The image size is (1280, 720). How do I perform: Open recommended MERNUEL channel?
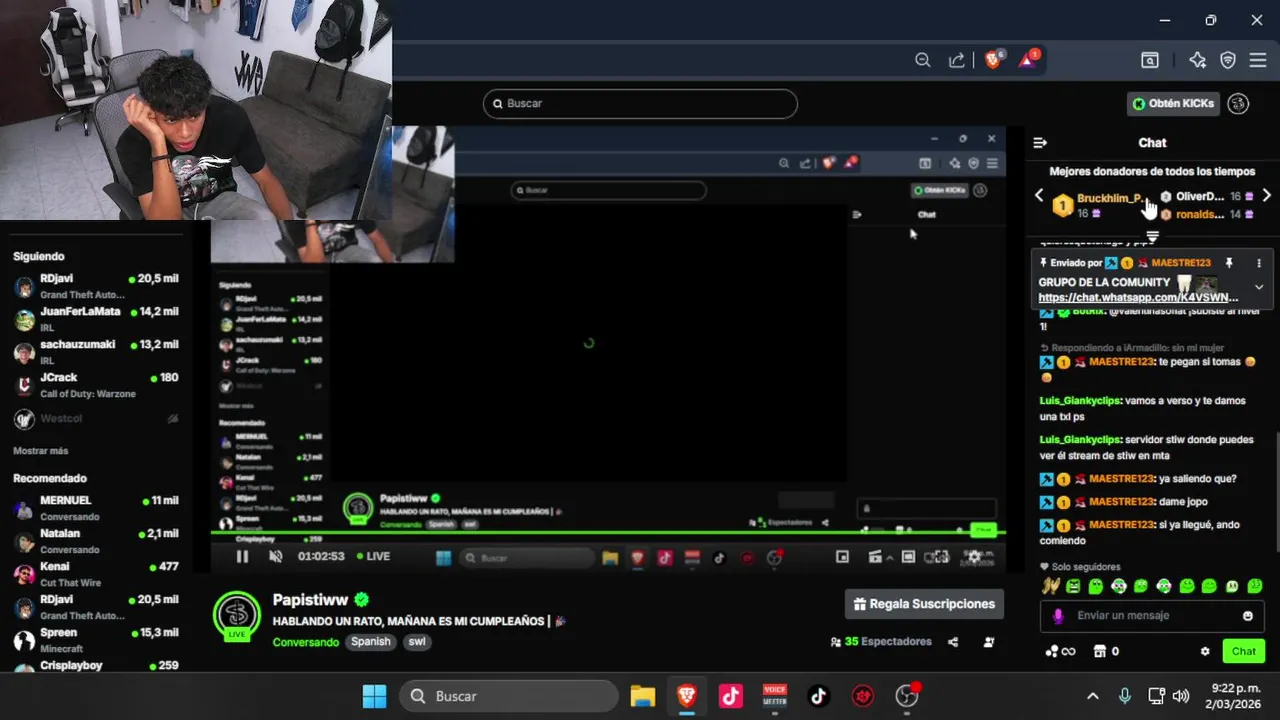coord(96,508)
